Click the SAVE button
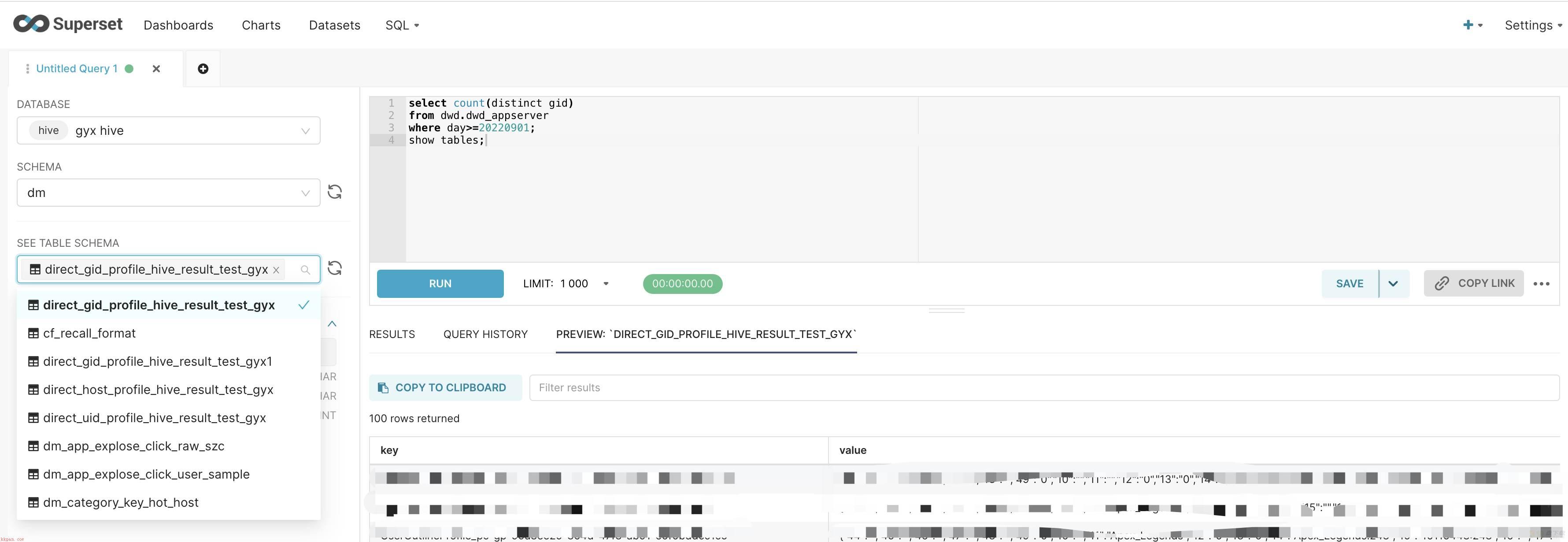 (x=1350, y=283)
